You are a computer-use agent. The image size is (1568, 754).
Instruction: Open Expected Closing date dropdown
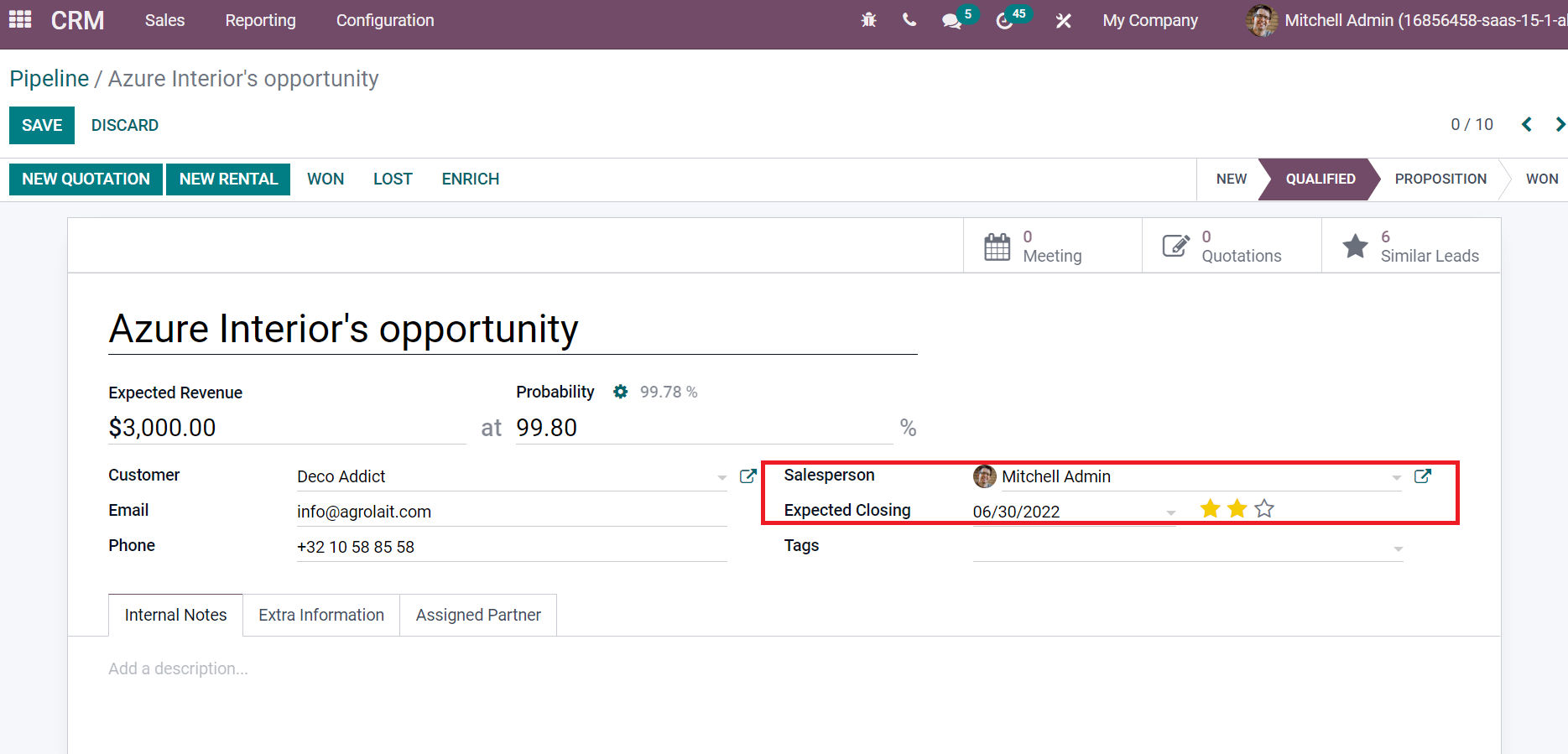pos(1170,513)
